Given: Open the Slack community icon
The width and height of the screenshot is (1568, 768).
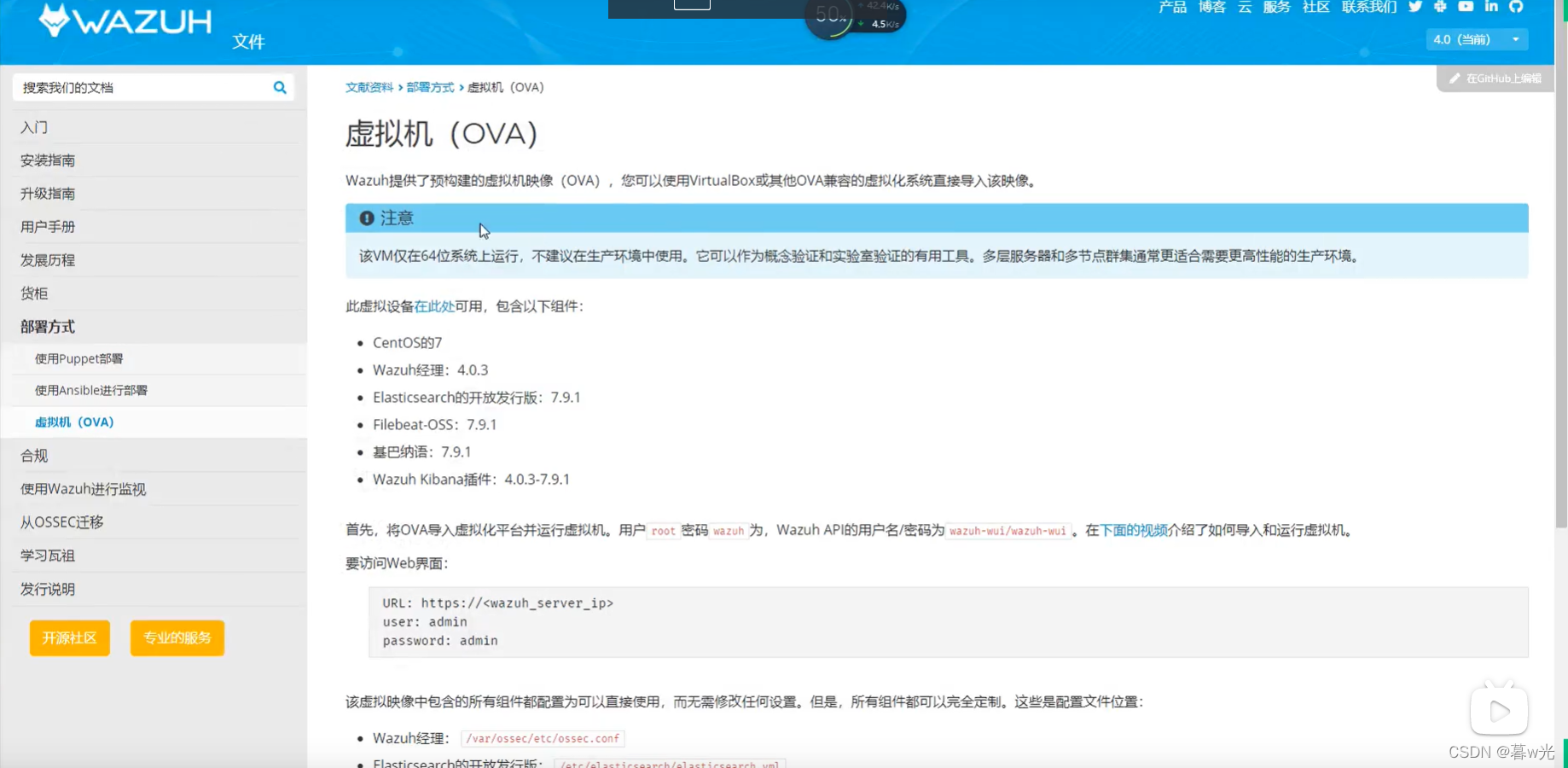Looking at the screenshot, I should click(x=1440, y=7).
